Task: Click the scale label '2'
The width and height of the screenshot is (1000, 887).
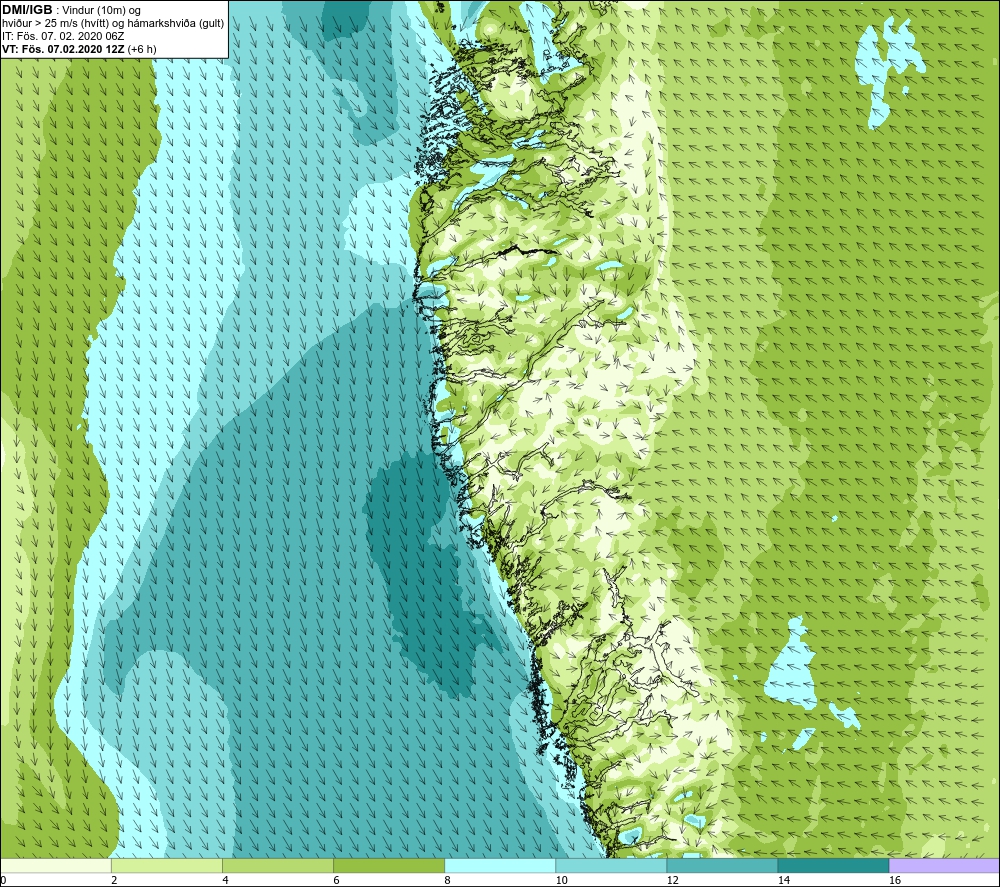Action: (x=114, y=880)
